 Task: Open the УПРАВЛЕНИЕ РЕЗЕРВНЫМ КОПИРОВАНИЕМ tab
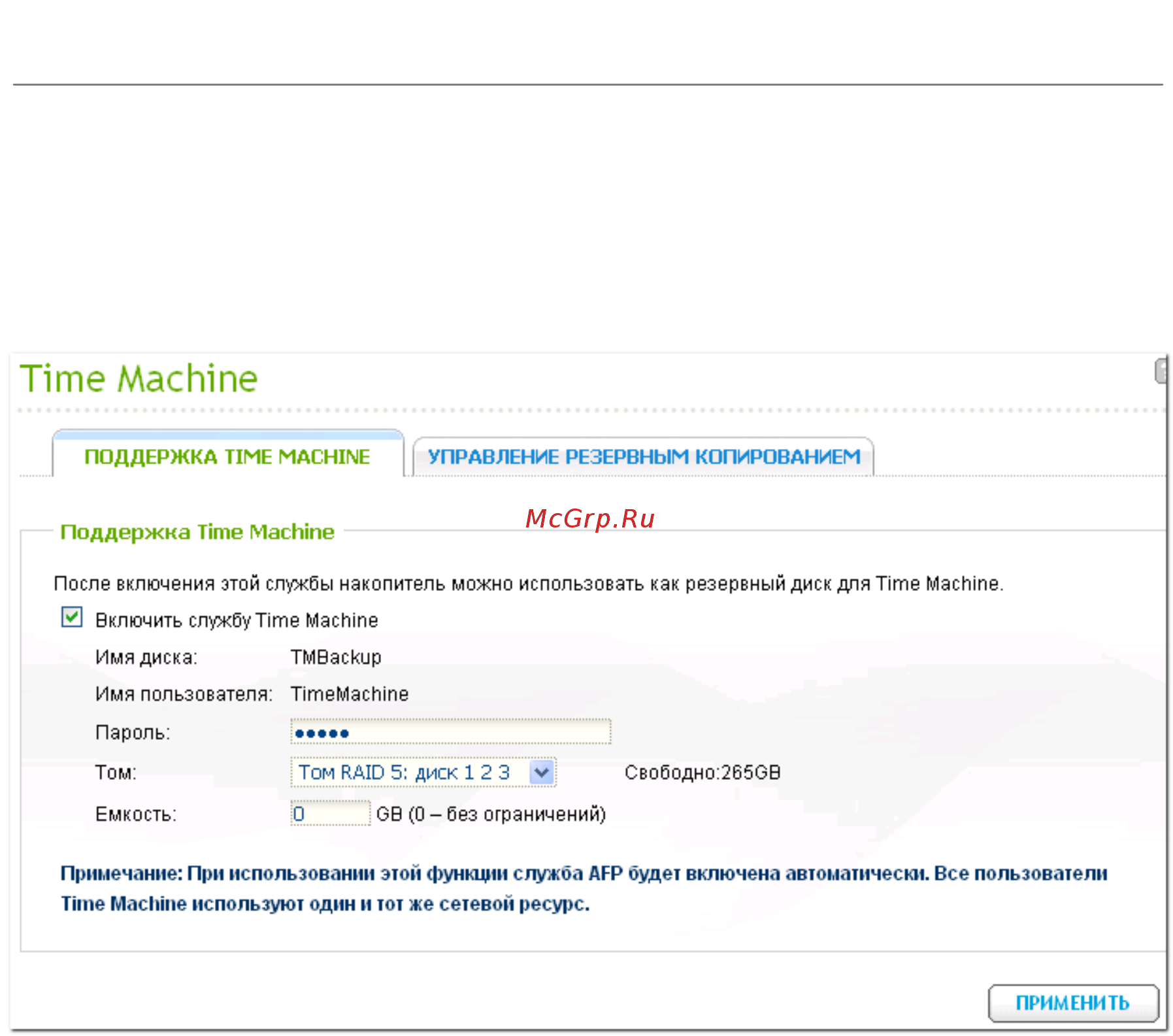[644, 456]
